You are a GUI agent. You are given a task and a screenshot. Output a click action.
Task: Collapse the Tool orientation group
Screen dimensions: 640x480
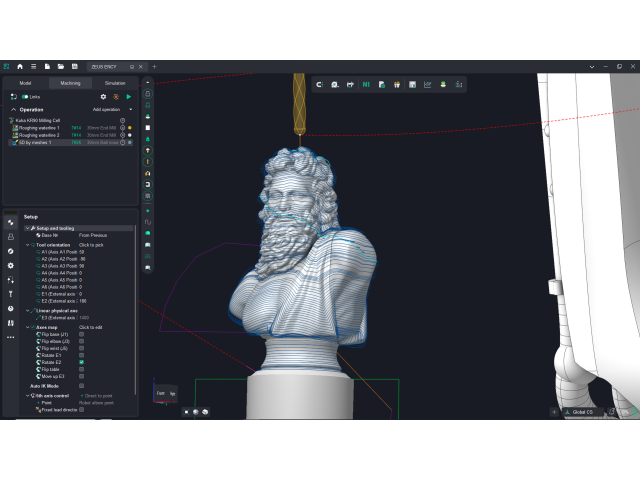(x=29, y=244)
